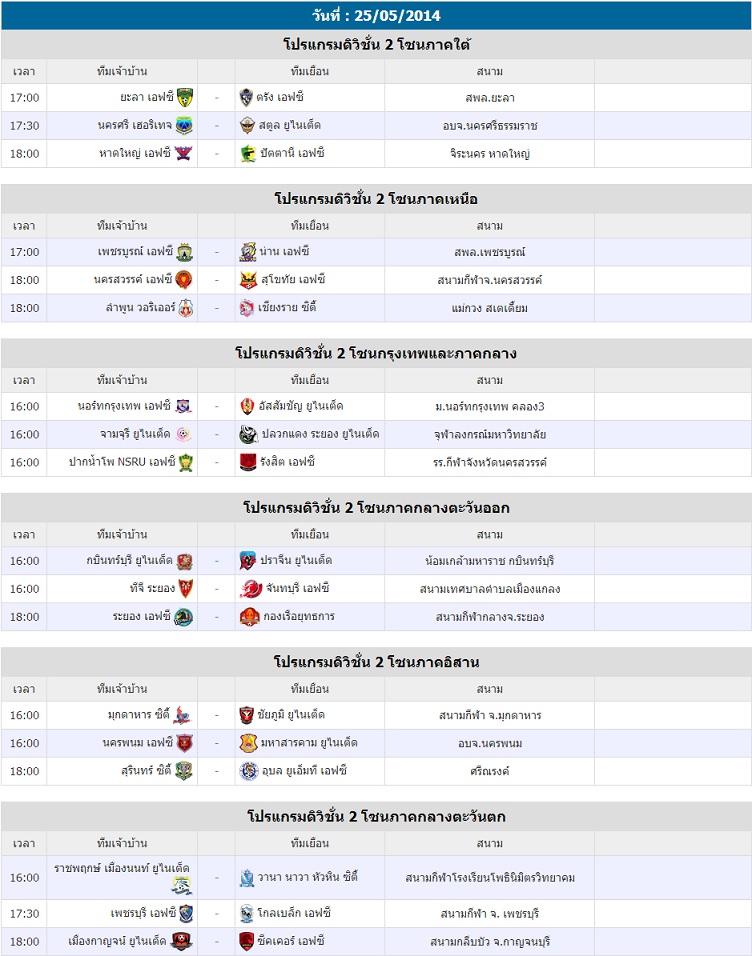Click the Yala FC team crest

coord(185,97)
